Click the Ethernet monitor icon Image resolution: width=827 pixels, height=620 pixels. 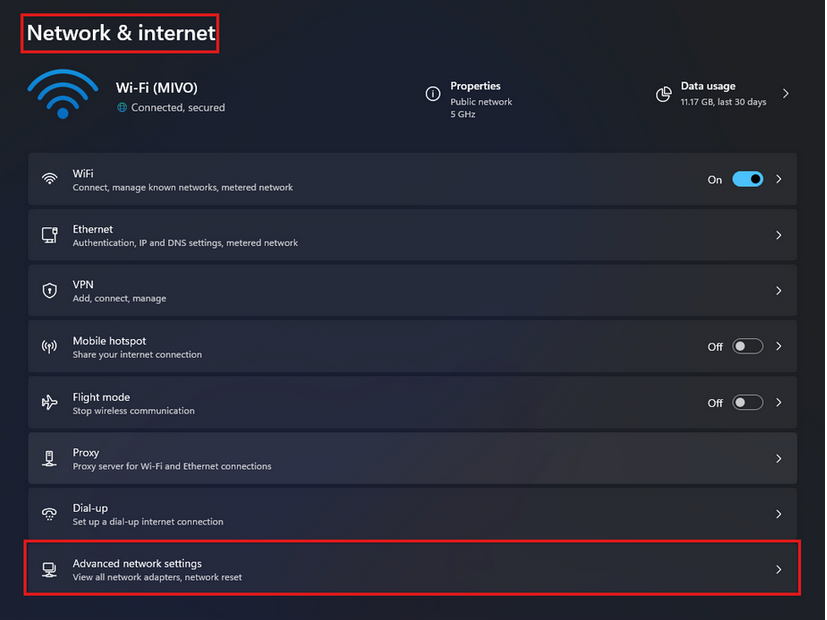tap(50, 235)
